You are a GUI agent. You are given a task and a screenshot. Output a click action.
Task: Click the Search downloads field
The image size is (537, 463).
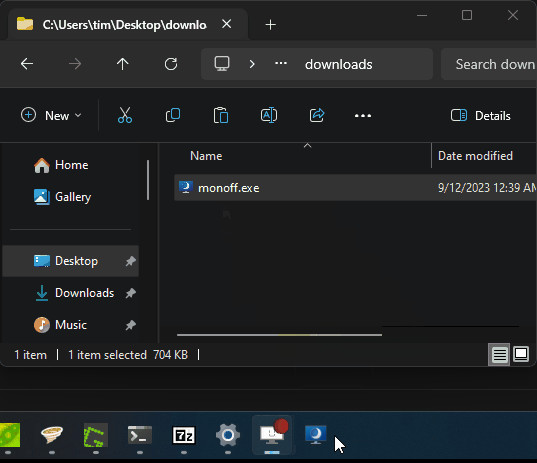tap(490, 64)
